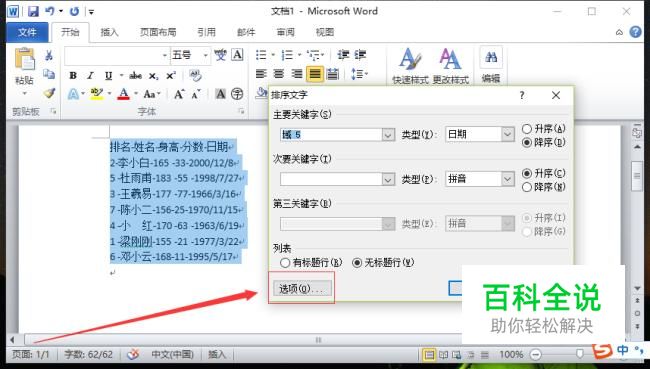Center align text in paragraph group
Screen dimensions: 650x369
pyautogui.click(x=279, y=74)
